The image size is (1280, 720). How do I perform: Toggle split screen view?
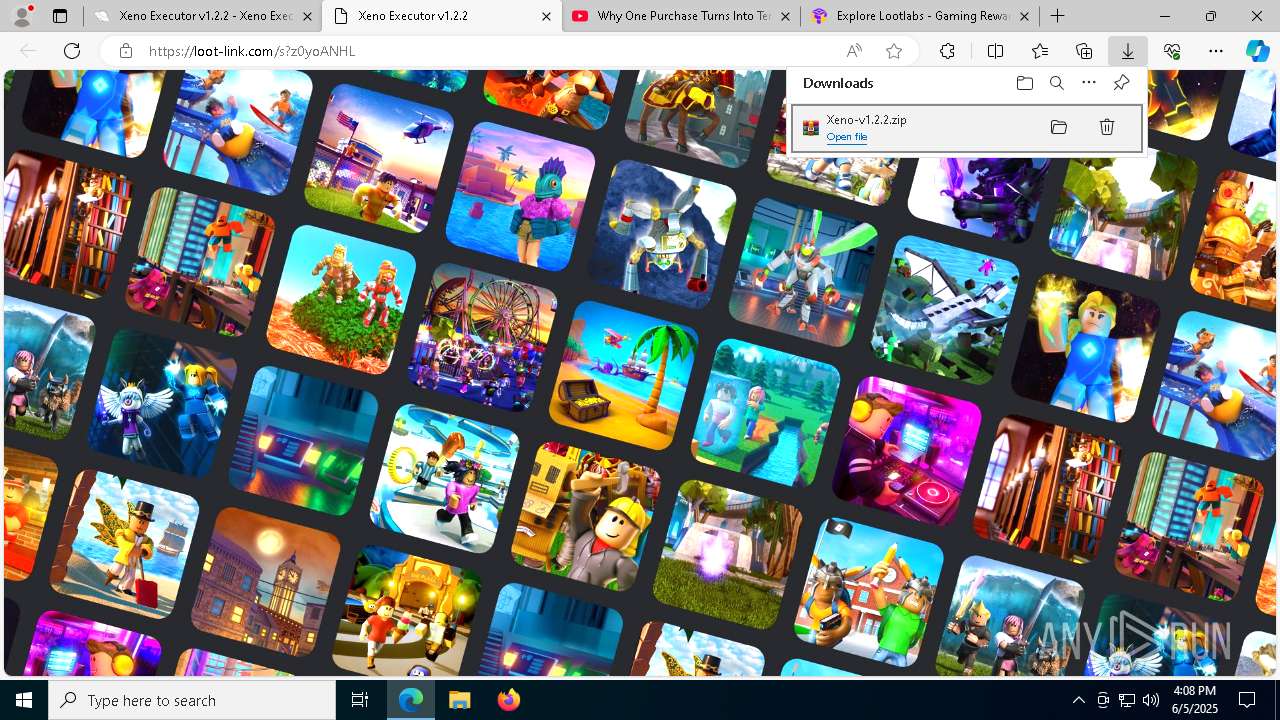[995, 51]
